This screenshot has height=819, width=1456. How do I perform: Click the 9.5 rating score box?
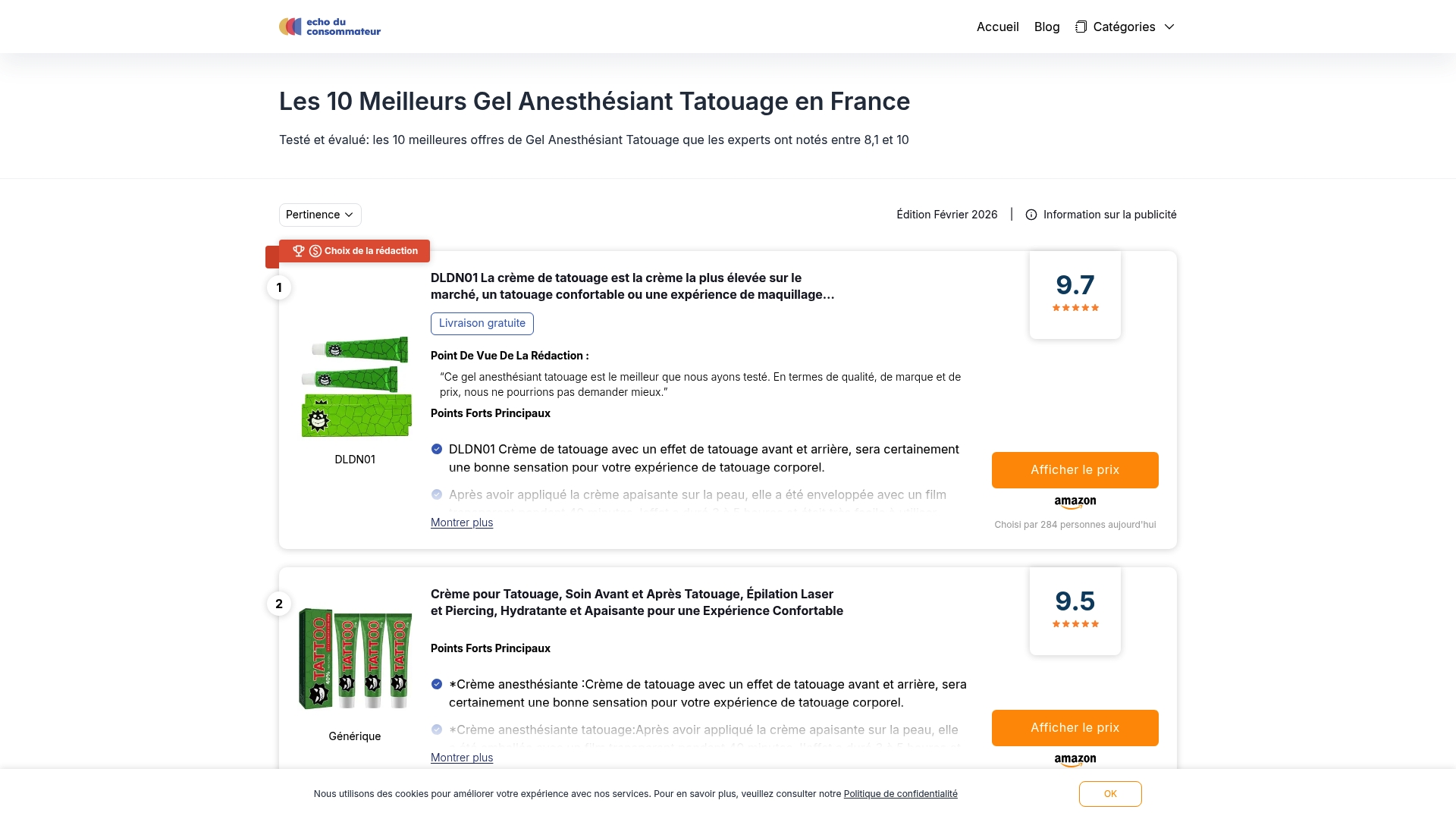(1075, 610)
